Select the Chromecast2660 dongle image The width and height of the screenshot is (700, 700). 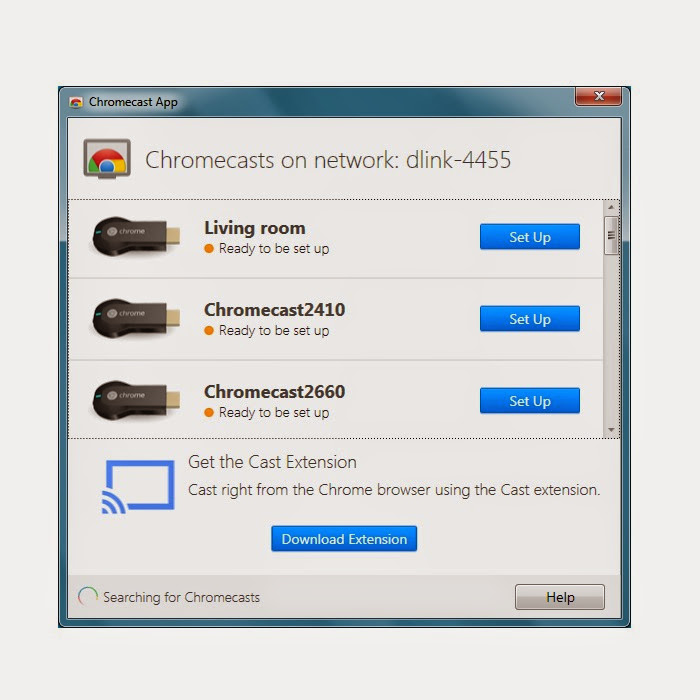tap(136, 400)
